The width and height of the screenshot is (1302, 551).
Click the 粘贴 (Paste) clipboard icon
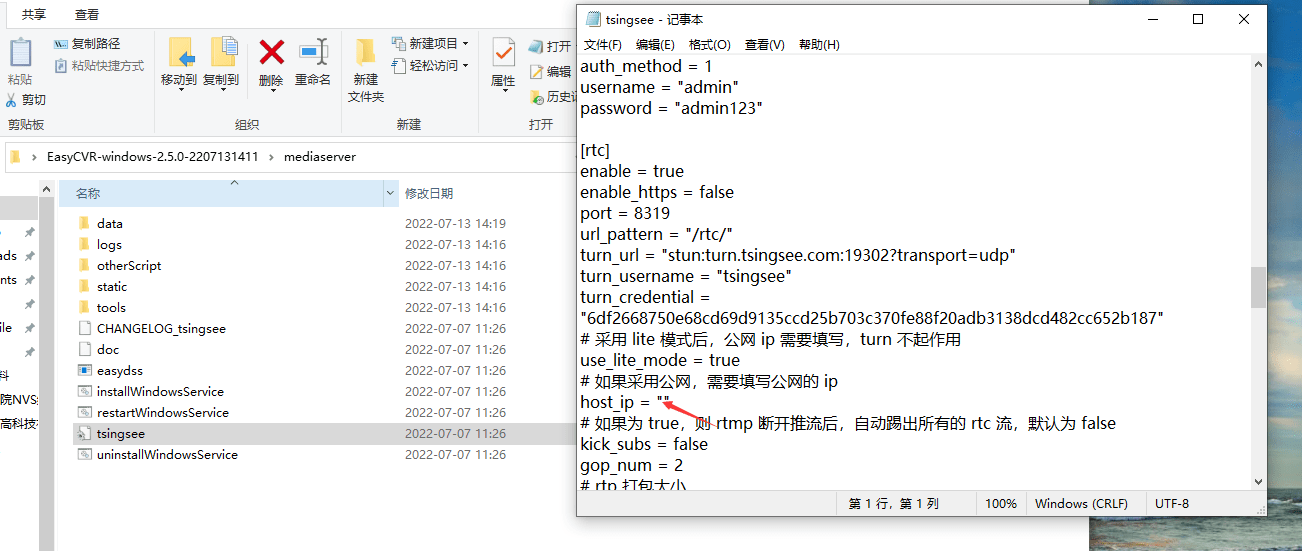(x=20, y=54)
